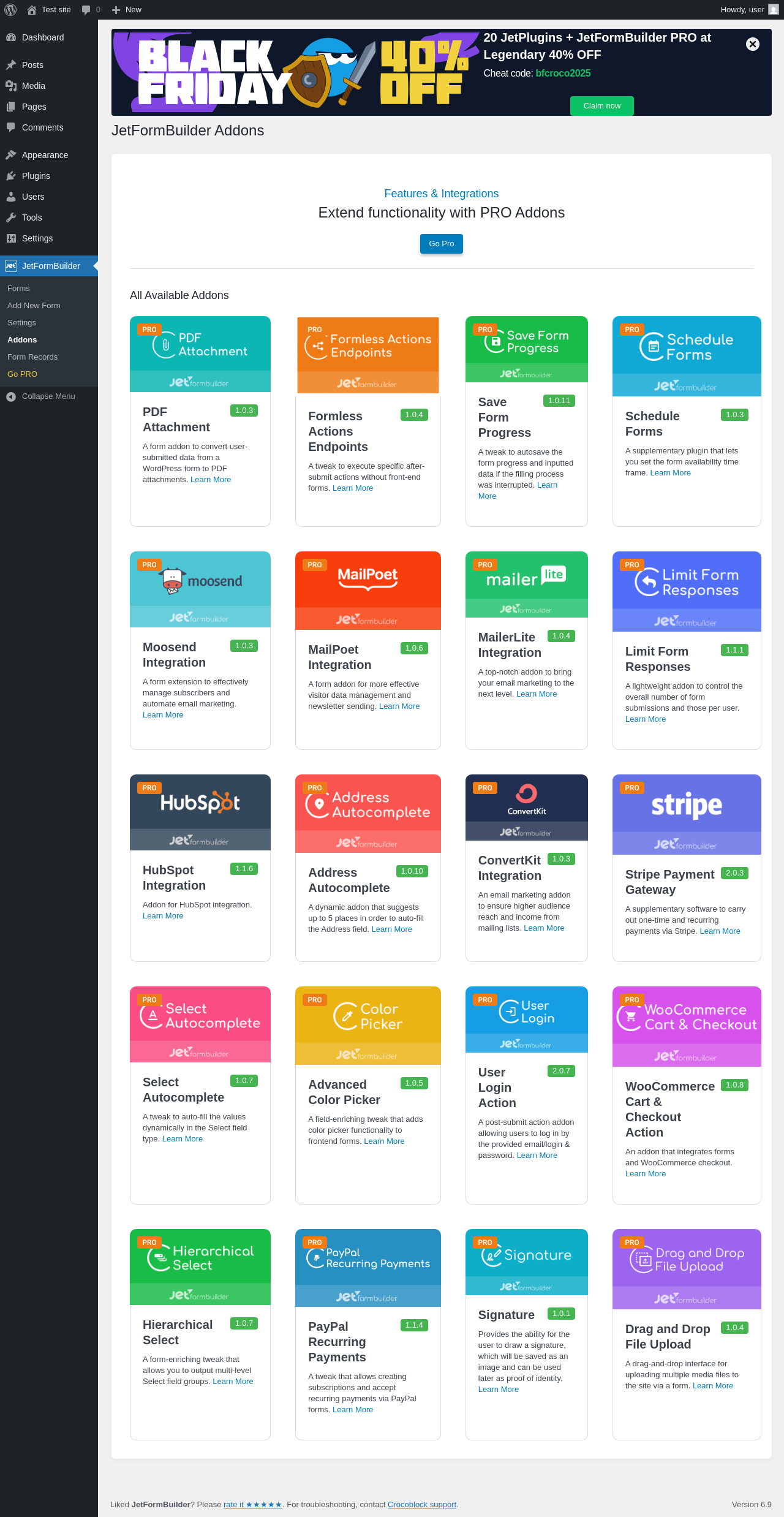The height and width of the screenshot is (1517, 784).
Task: Click the Plugins plug icon
Action: 11,176
